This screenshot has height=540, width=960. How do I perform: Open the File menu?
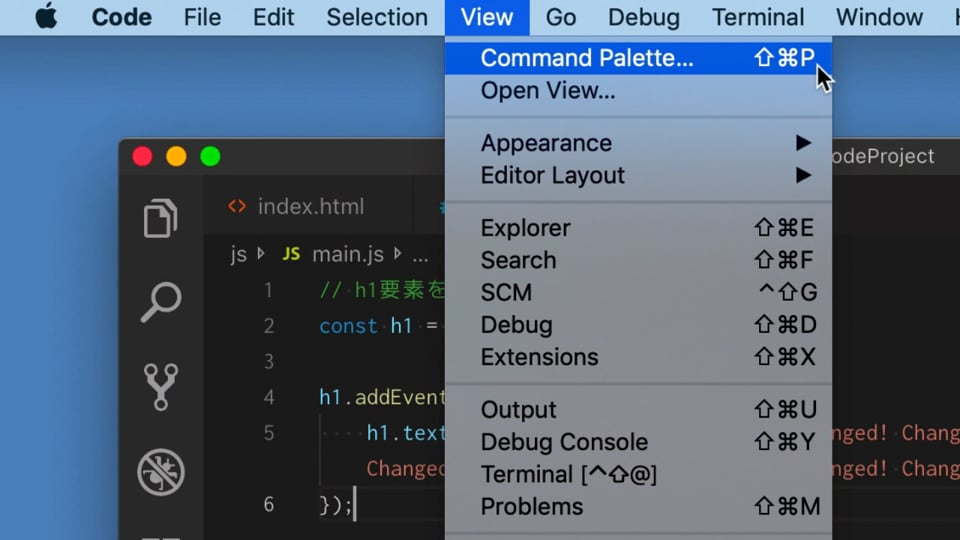tap(202, 17)
